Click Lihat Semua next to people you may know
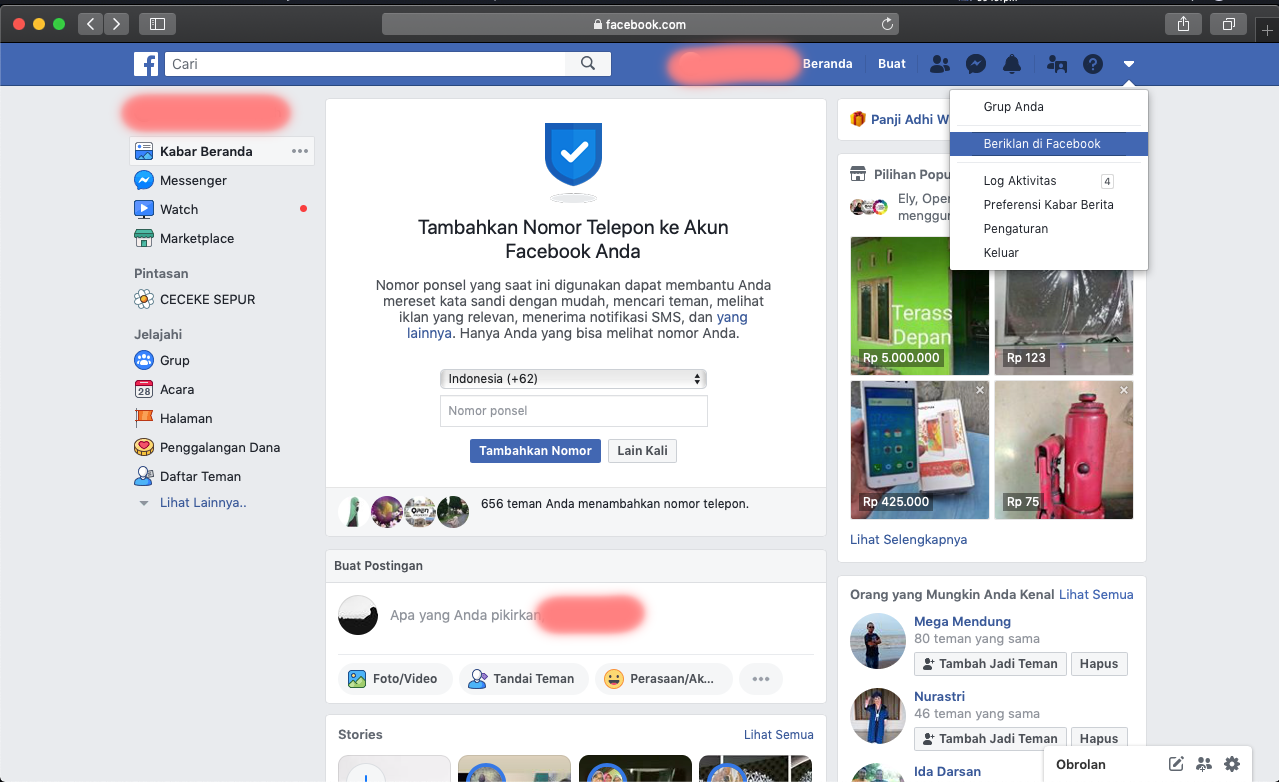 tap(1096, 594)
